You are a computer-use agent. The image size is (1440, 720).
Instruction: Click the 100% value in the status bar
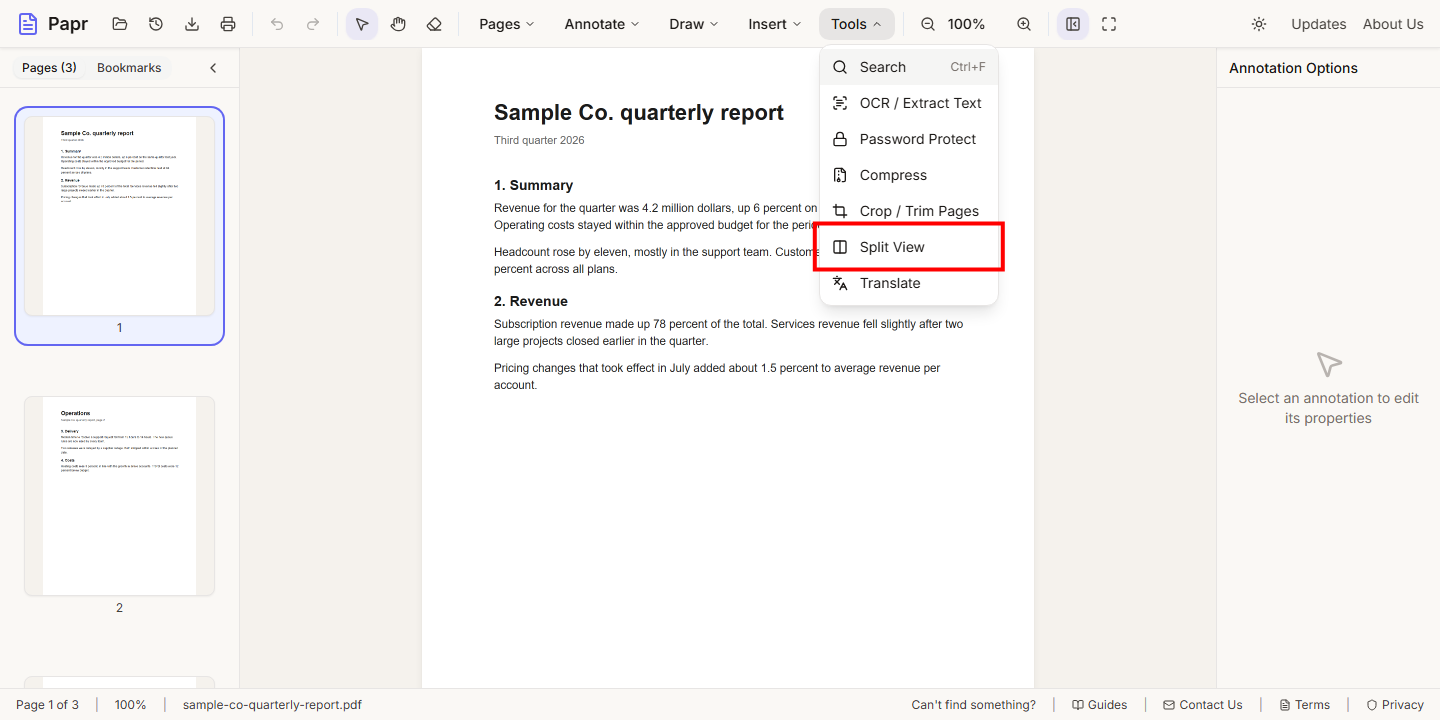(x=130, y=705)
